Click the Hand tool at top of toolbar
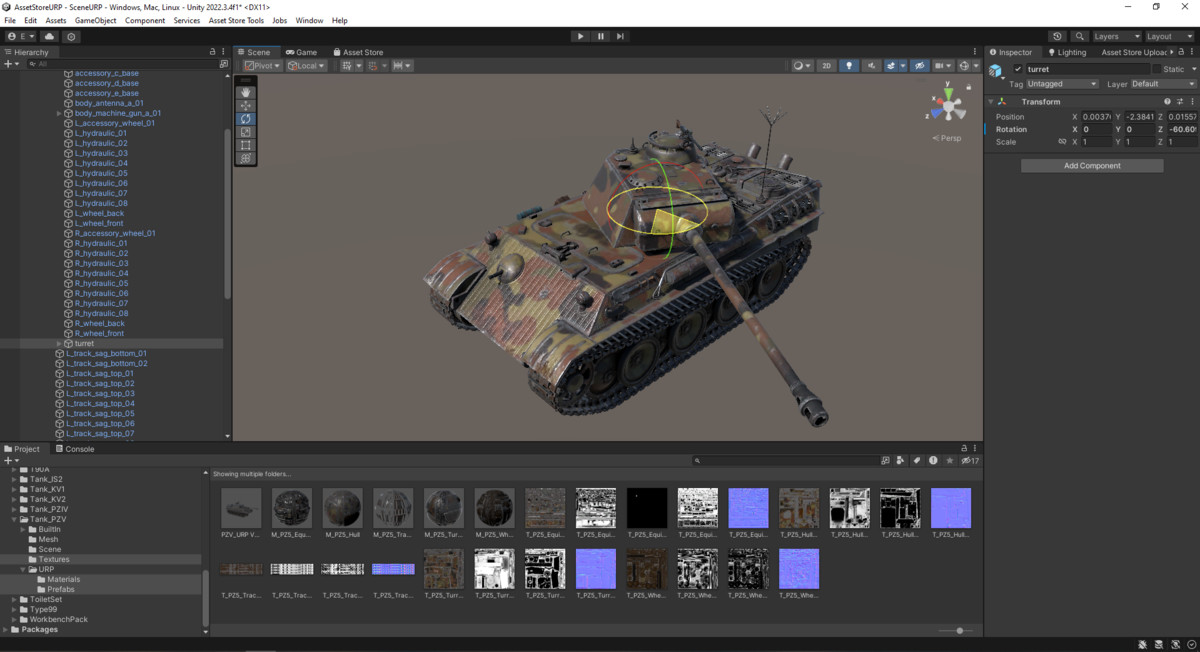 click(245, 92)
